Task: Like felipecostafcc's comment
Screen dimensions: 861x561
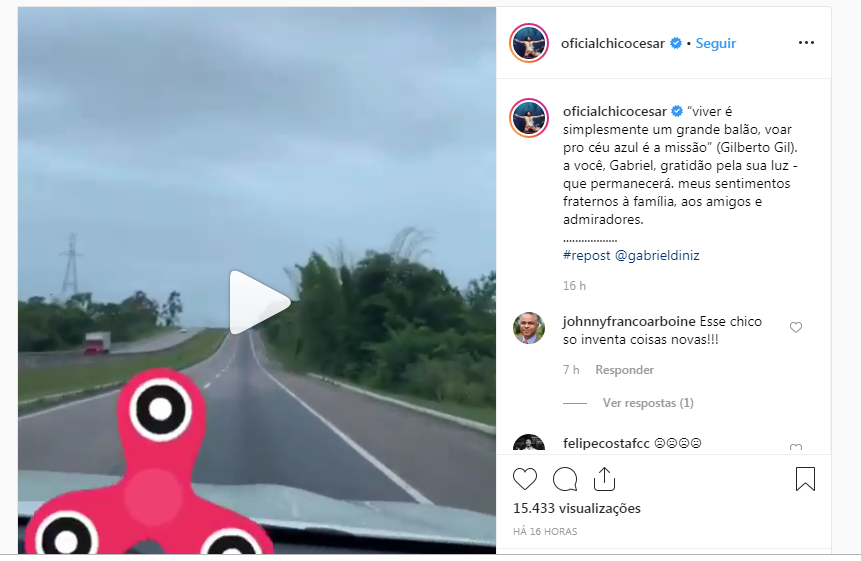Action: 796,447
